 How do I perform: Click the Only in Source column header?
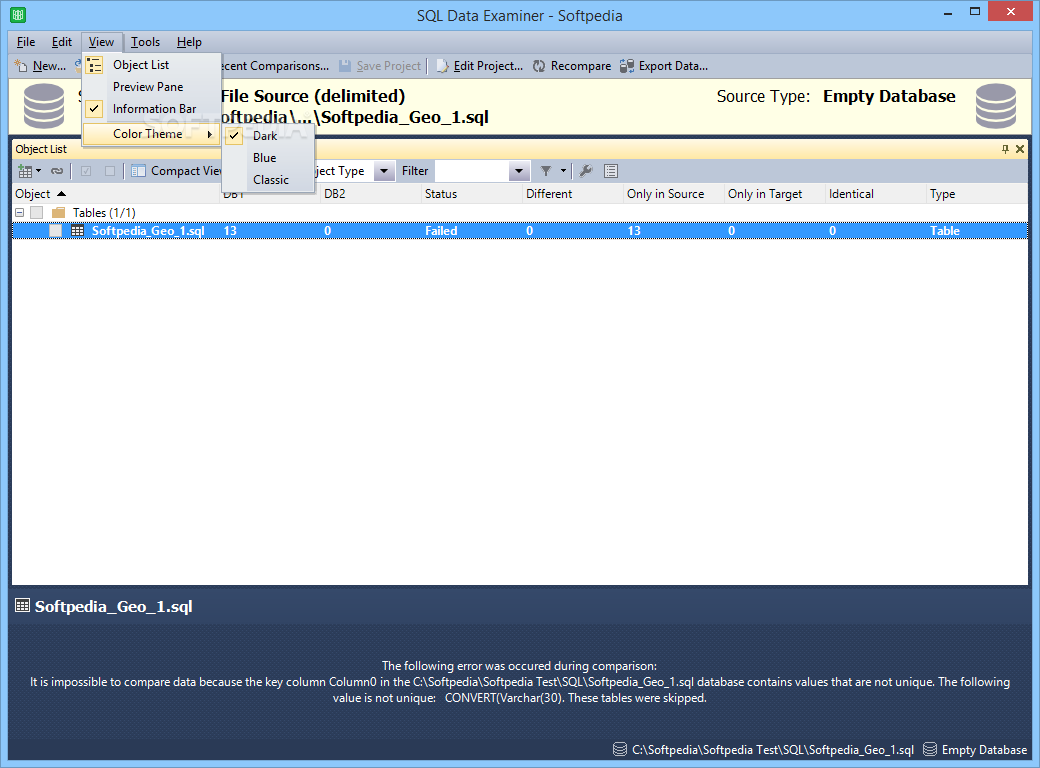[673, 194]
